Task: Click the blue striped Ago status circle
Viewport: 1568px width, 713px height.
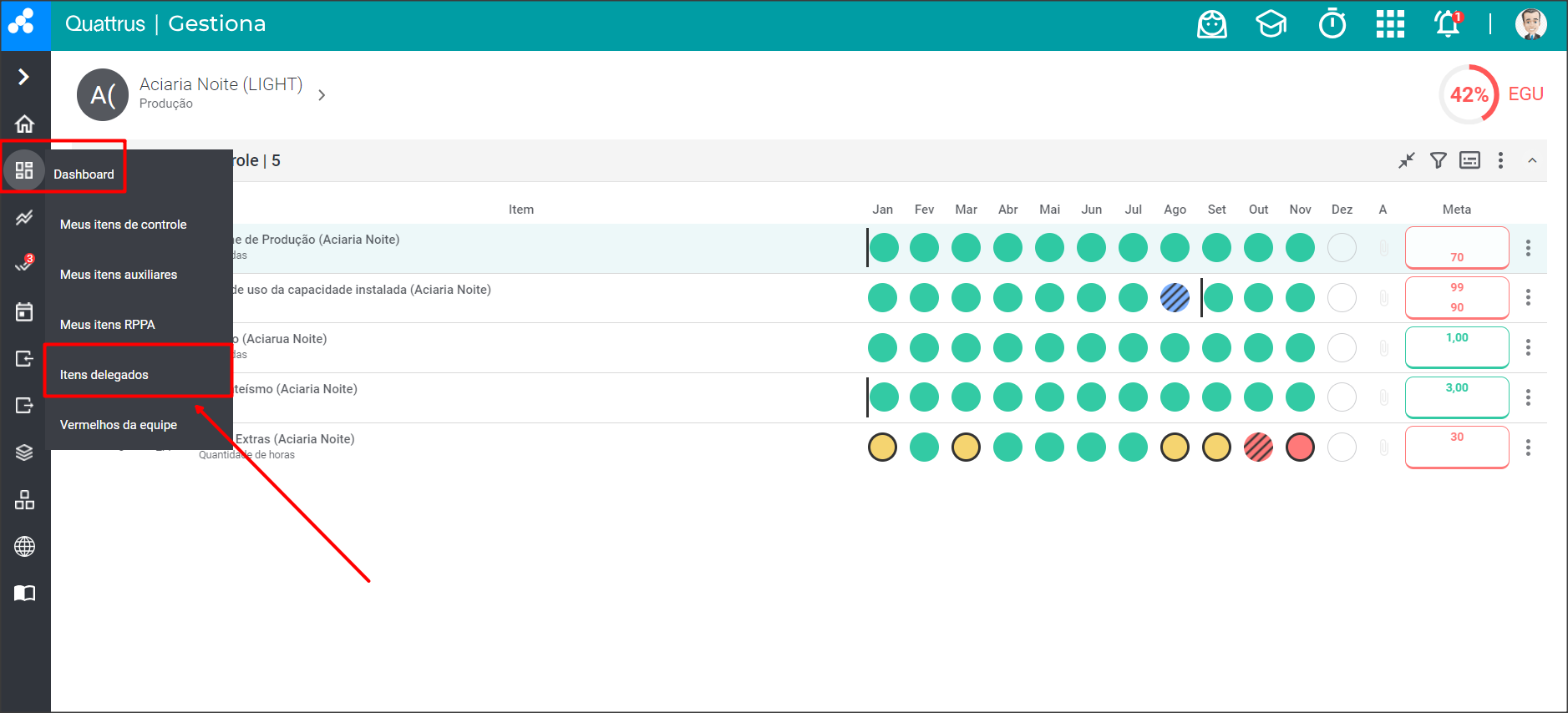Action: click(1175, 297)
